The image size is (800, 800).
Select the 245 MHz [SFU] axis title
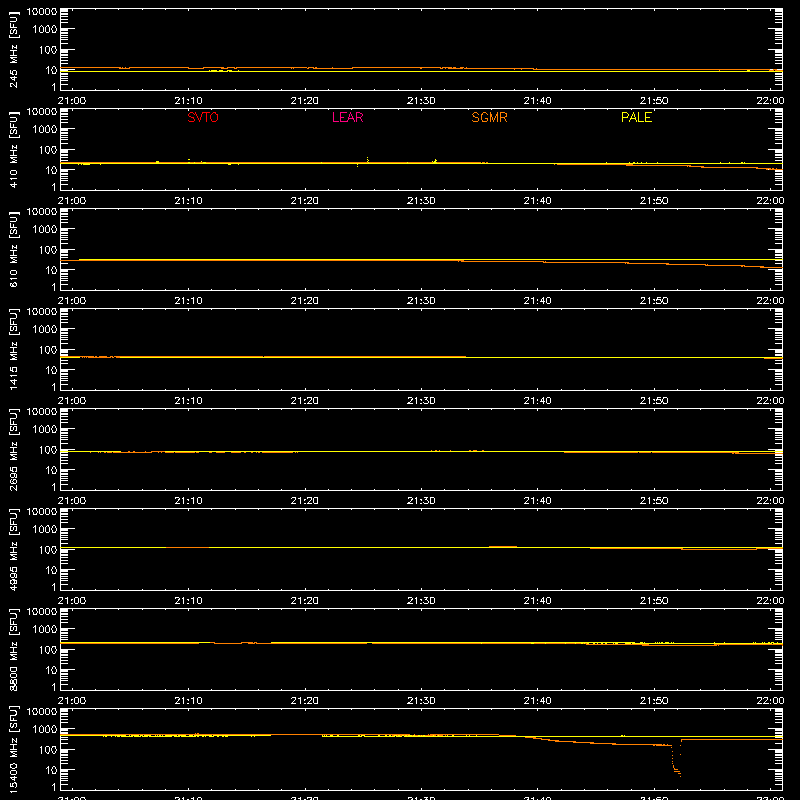(14, 49)
